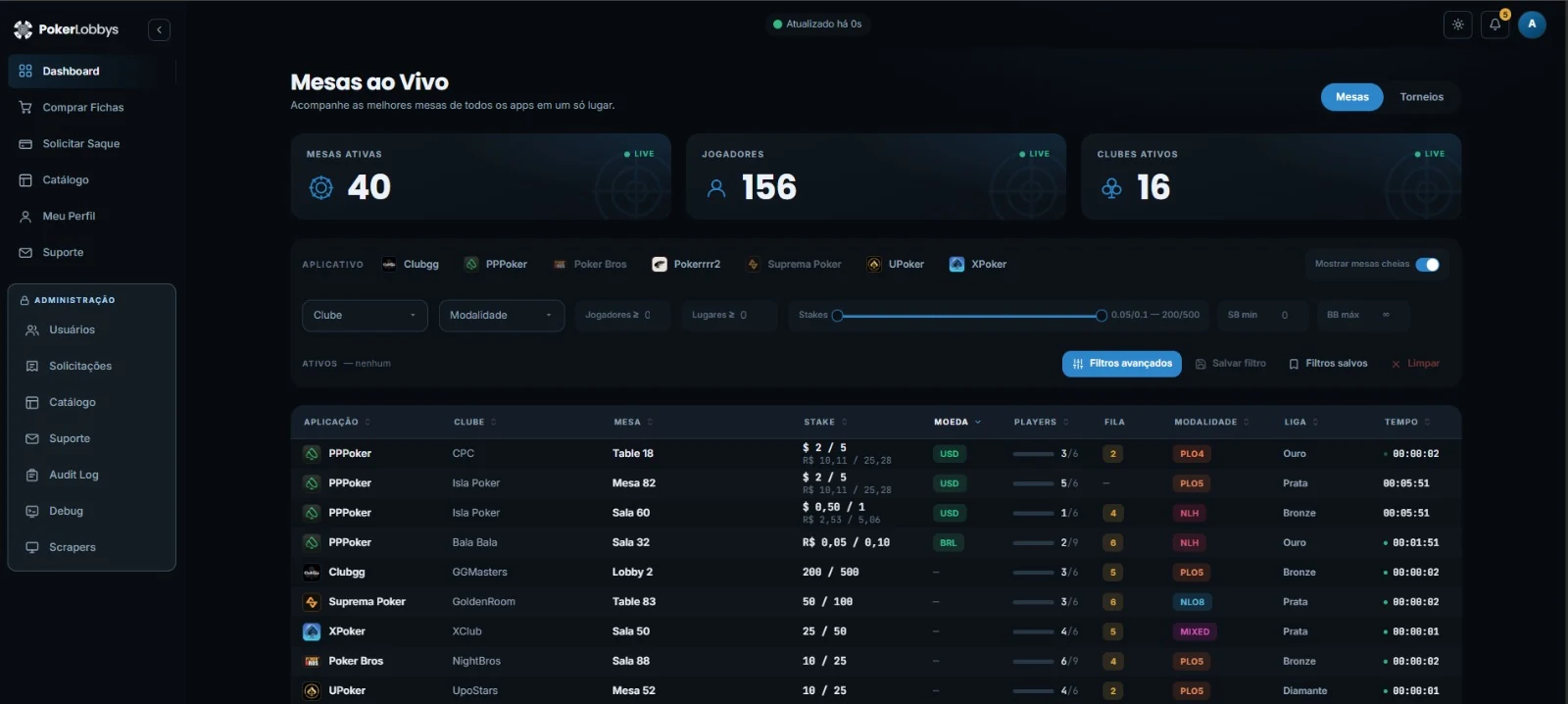Click the Lugares ≥ input field
1568x704 pixels.
(x=729, y=315)
